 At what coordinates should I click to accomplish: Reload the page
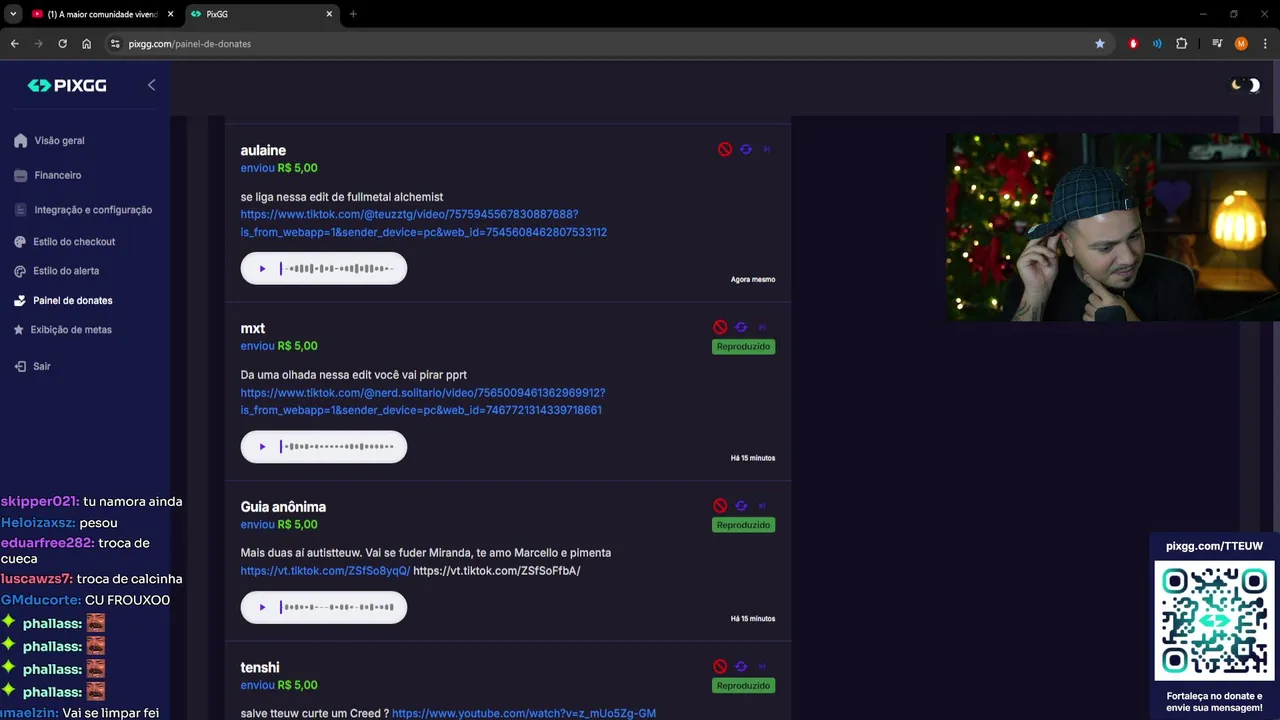(x=62, y=44)
